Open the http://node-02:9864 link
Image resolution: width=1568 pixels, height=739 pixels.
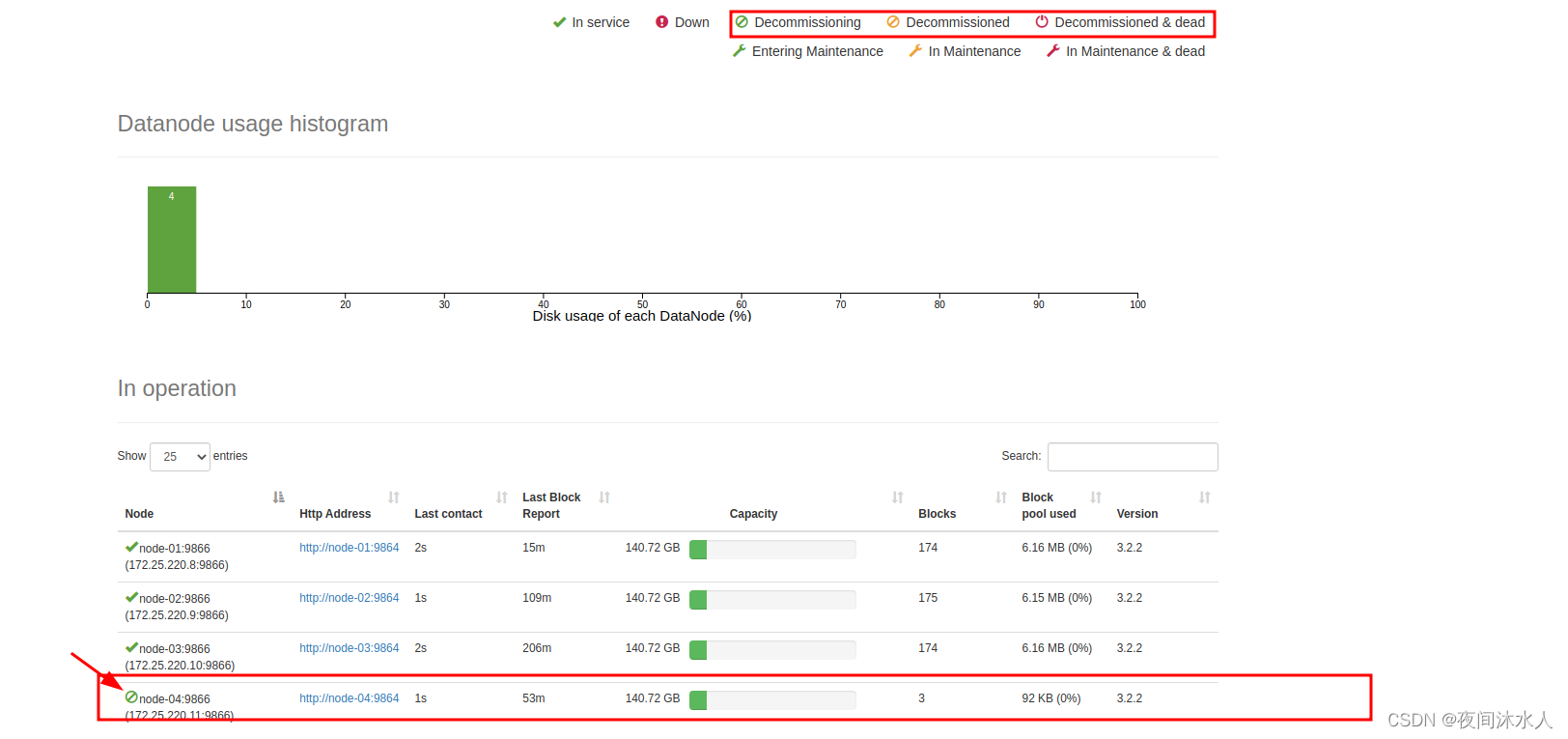coord(349,598)
